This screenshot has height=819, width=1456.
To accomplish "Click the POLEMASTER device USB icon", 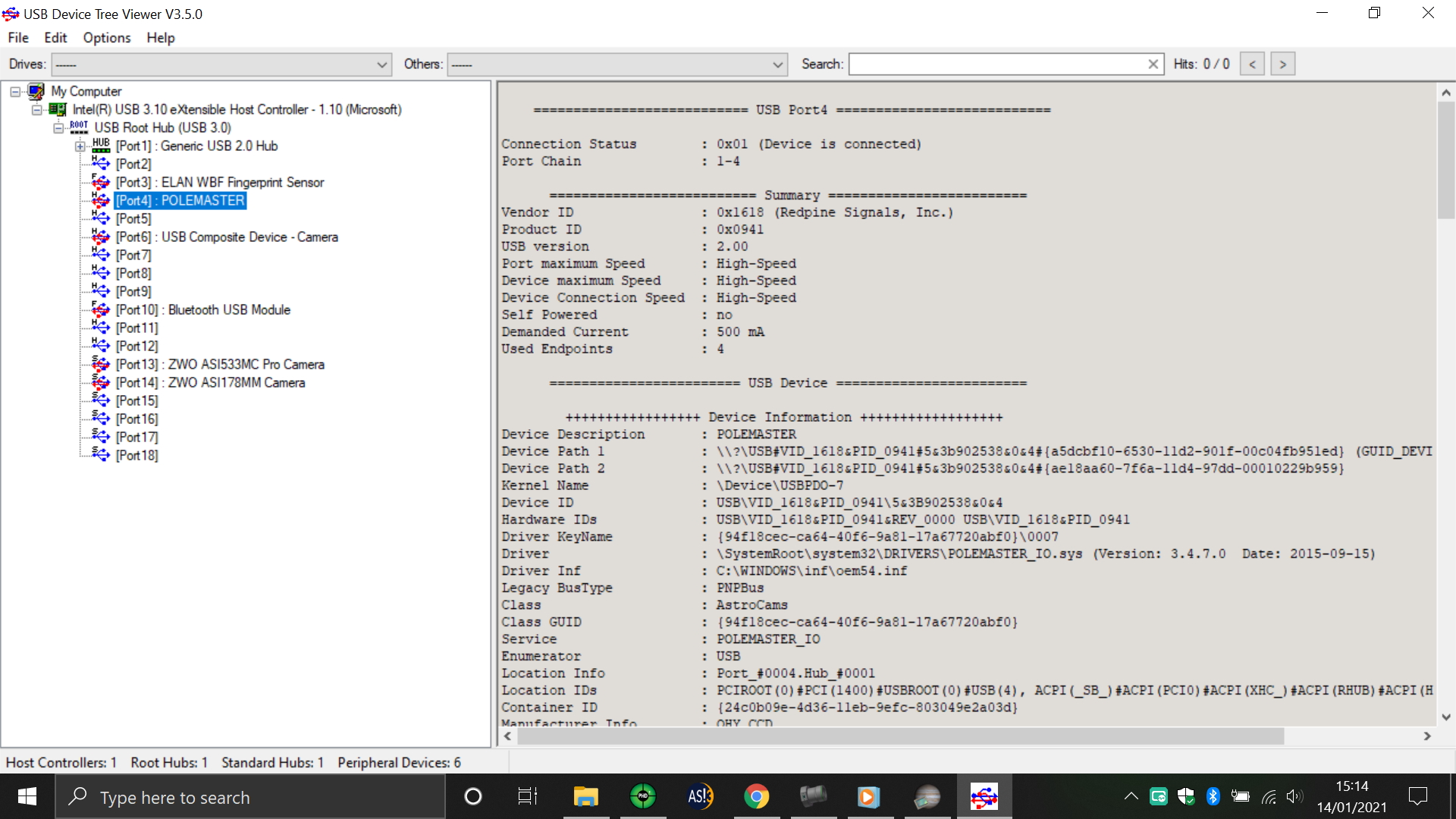I will pos(101,200).
